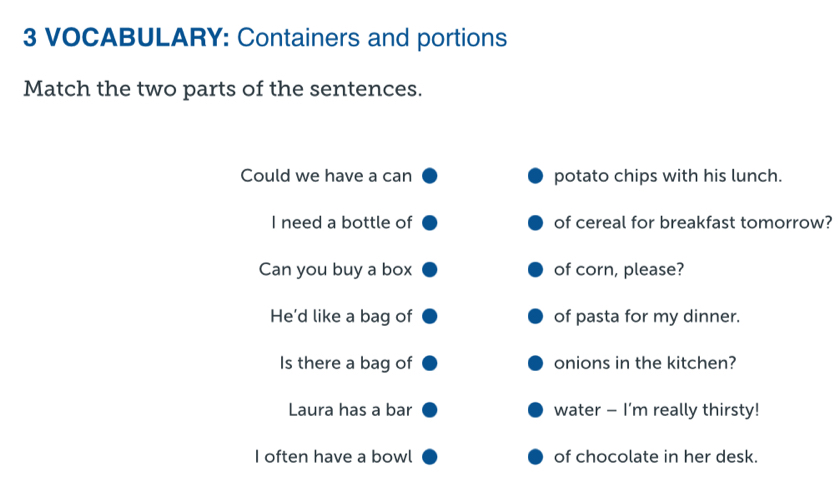Click the dot before 'of pasta for my dinner'

(536, 316)
